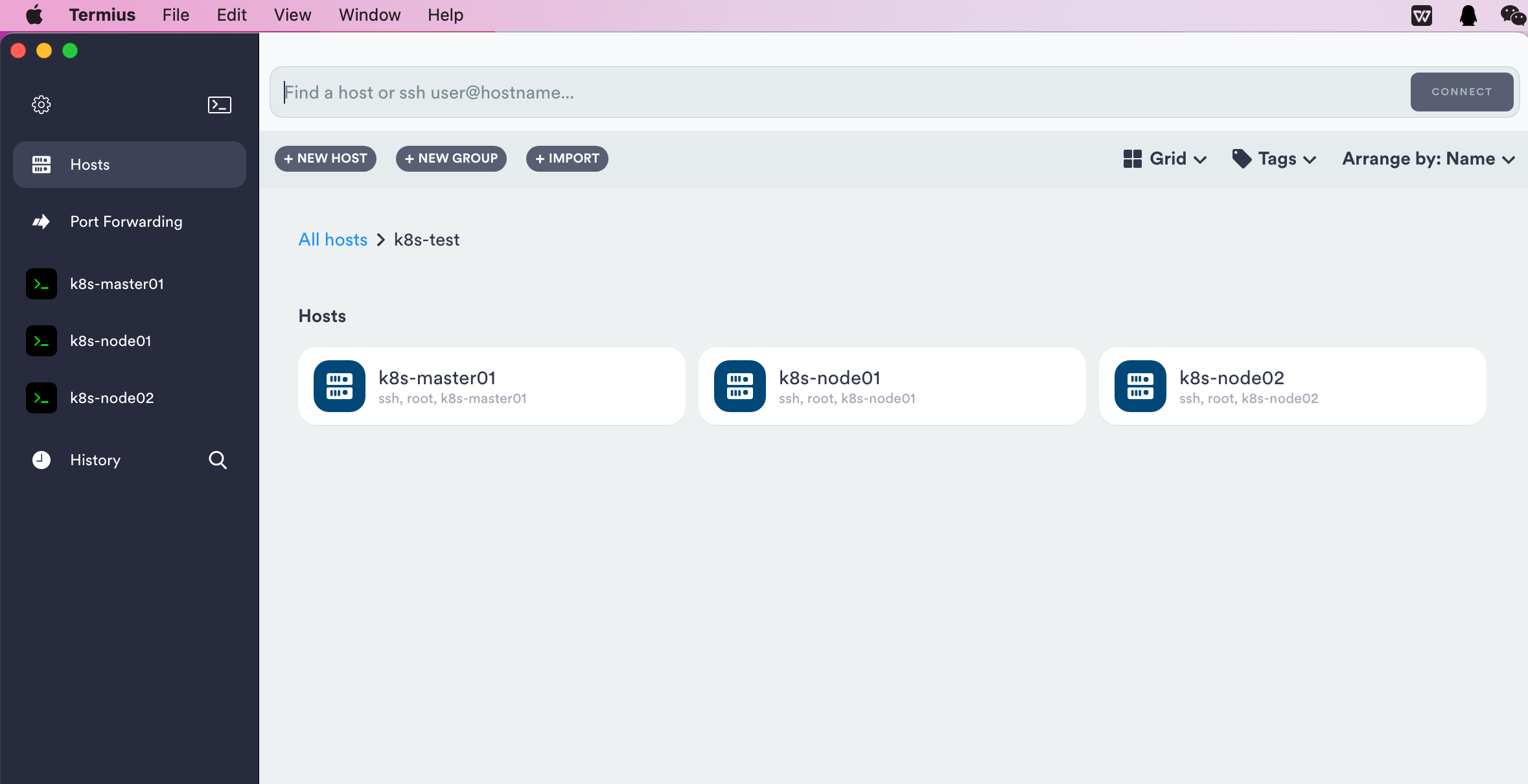Click the k8s-node01 terminal icon in sidebar

pyautogui.click(x=41, y=341)
